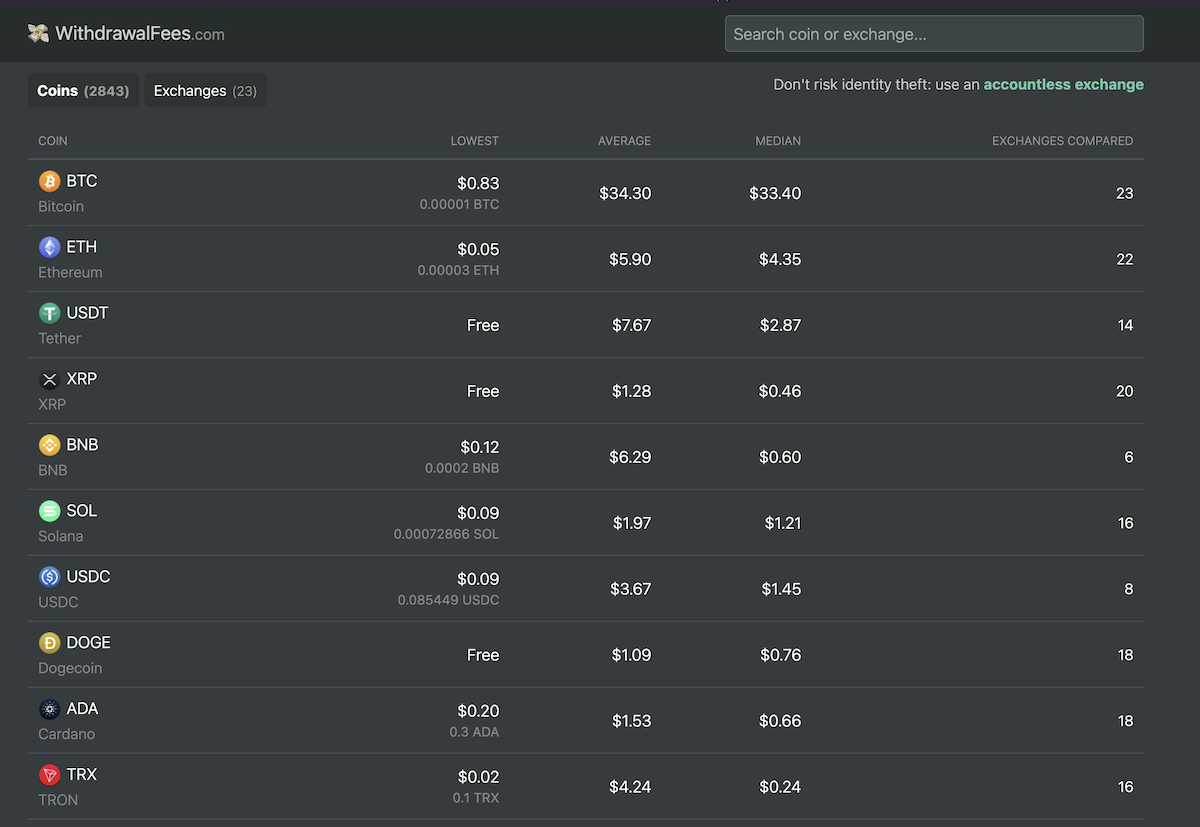Click the "0.00001 BTC" fee amount
The height and width of the screenshot is (827, 1200).
(459, 204)
